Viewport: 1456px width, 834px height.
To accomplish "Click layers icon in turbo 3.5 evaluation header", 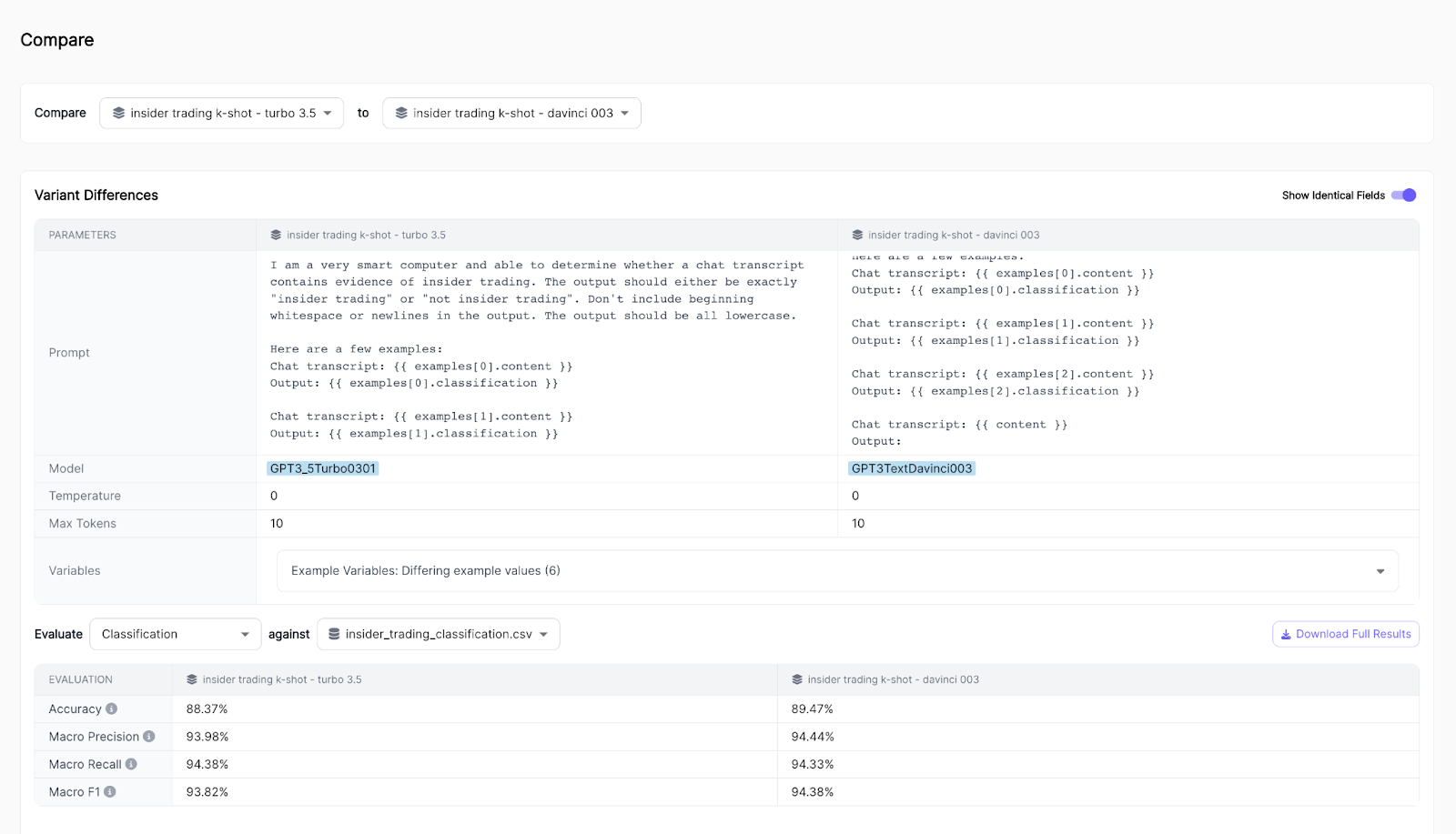I will pos(192,679).
